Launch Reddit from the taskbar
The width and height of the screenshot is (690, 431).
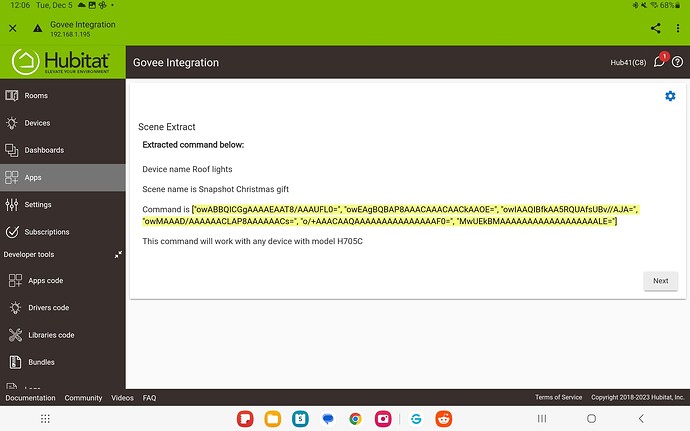(444, 419)
